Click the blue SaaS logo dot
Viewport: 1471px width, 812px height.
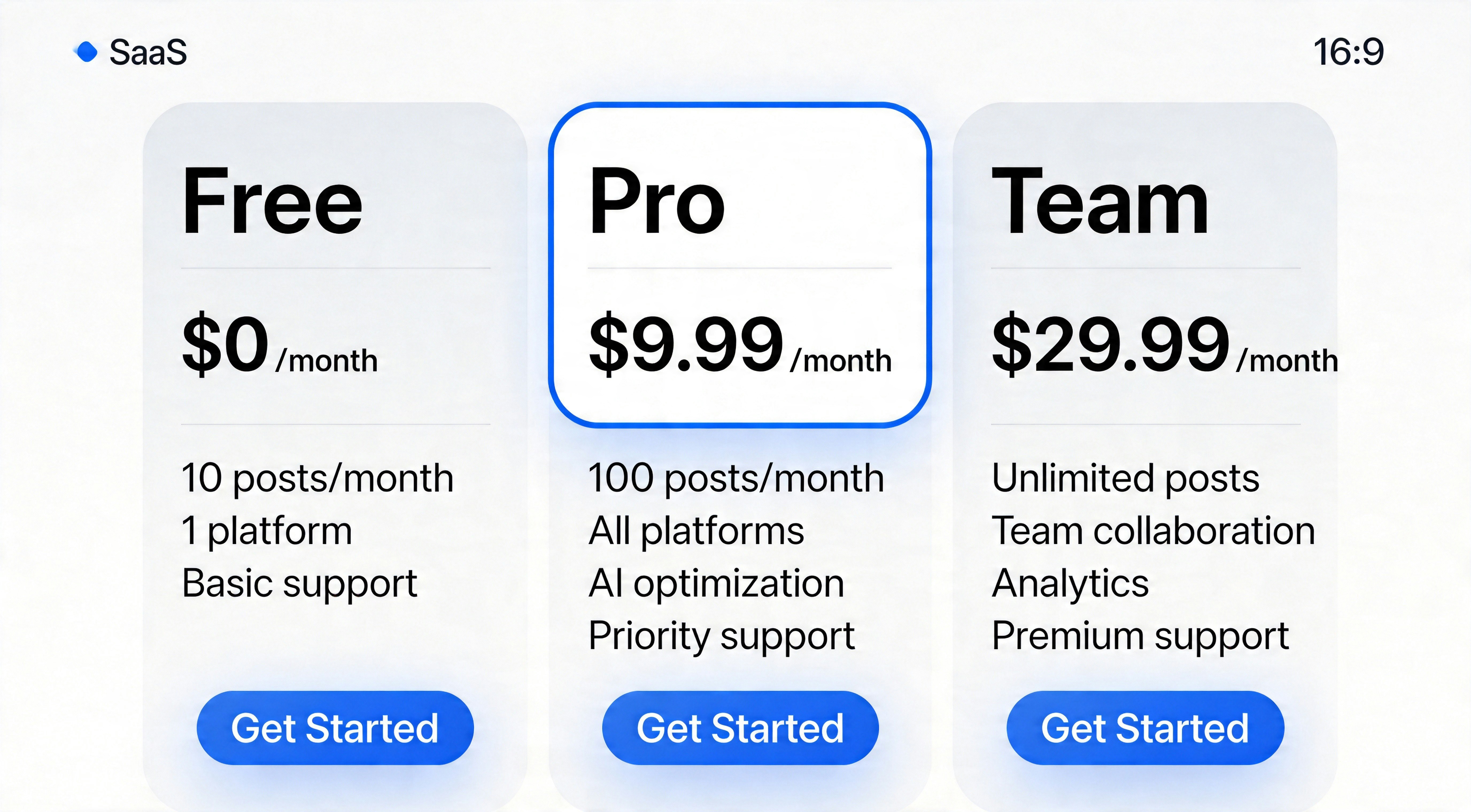click(x=87, y=52)
